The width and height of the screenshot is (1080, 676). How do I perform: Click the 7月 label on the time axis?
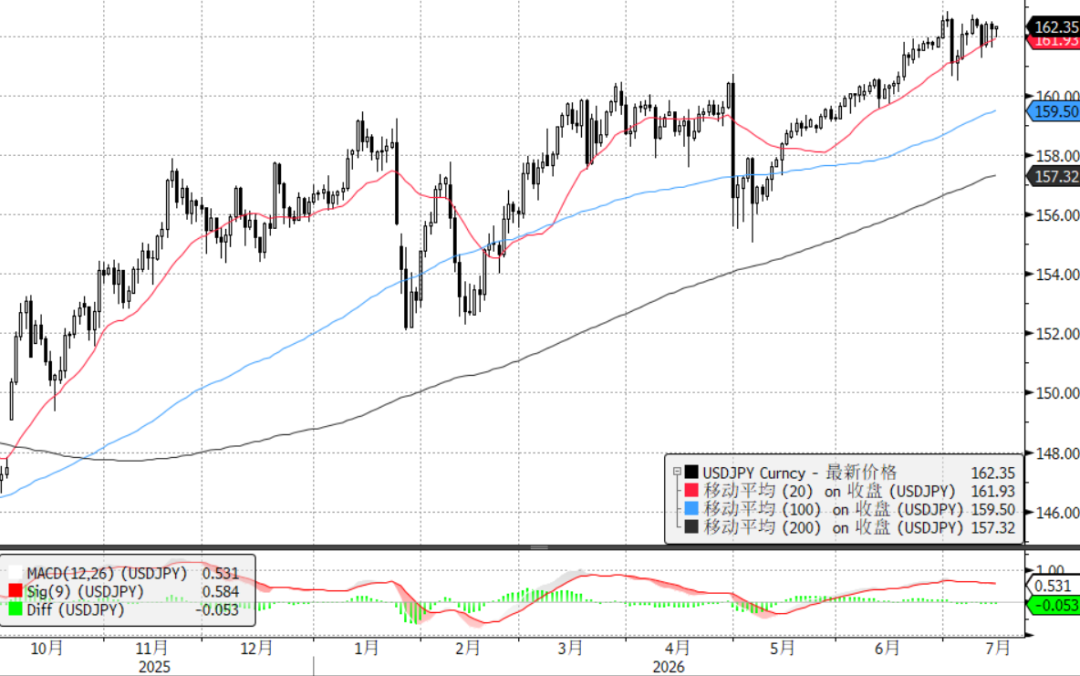[x=997, y=648]
